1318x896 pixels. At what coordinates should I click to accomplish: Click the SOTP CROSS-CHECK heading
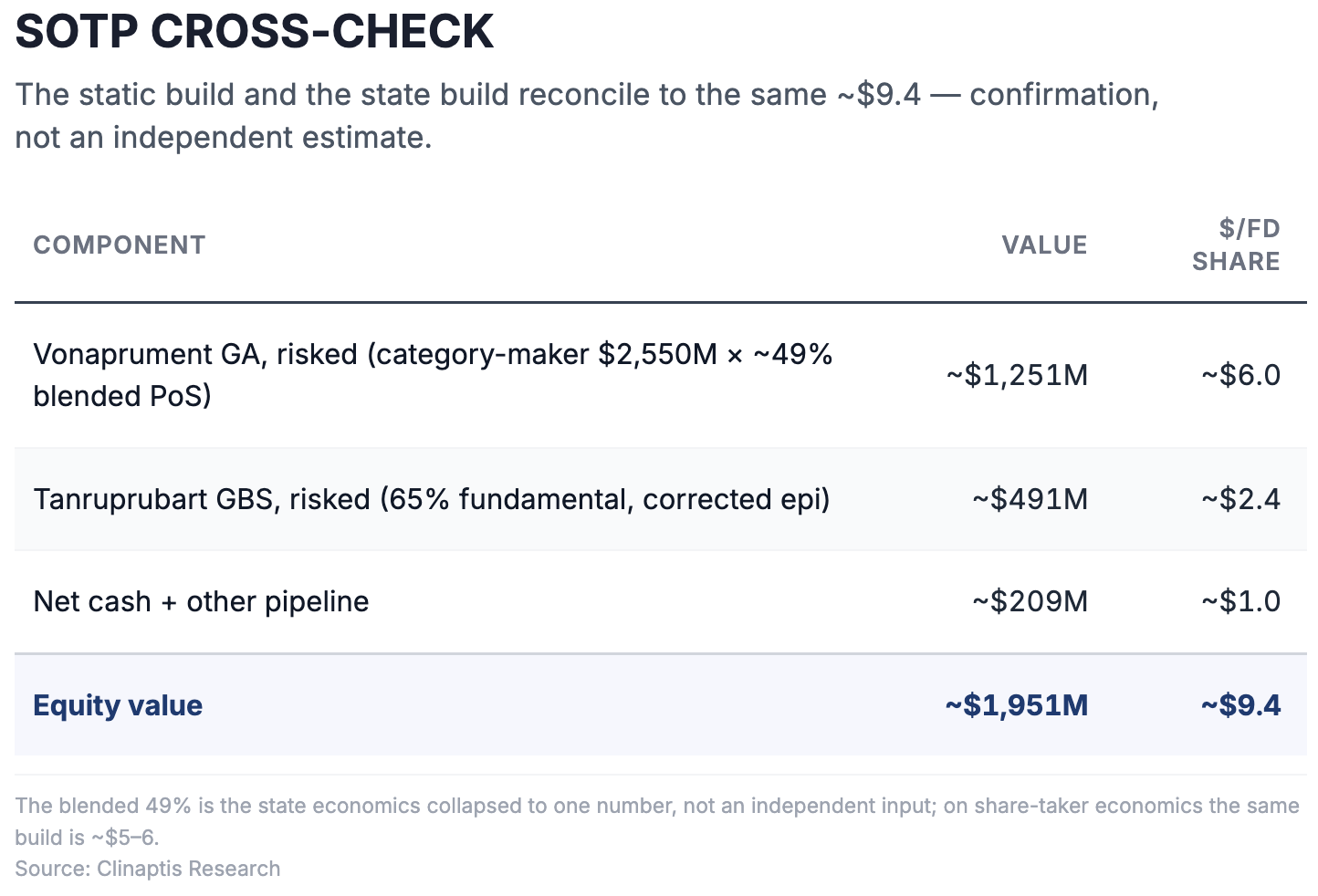pyautogui.click(x=255, y=32)
